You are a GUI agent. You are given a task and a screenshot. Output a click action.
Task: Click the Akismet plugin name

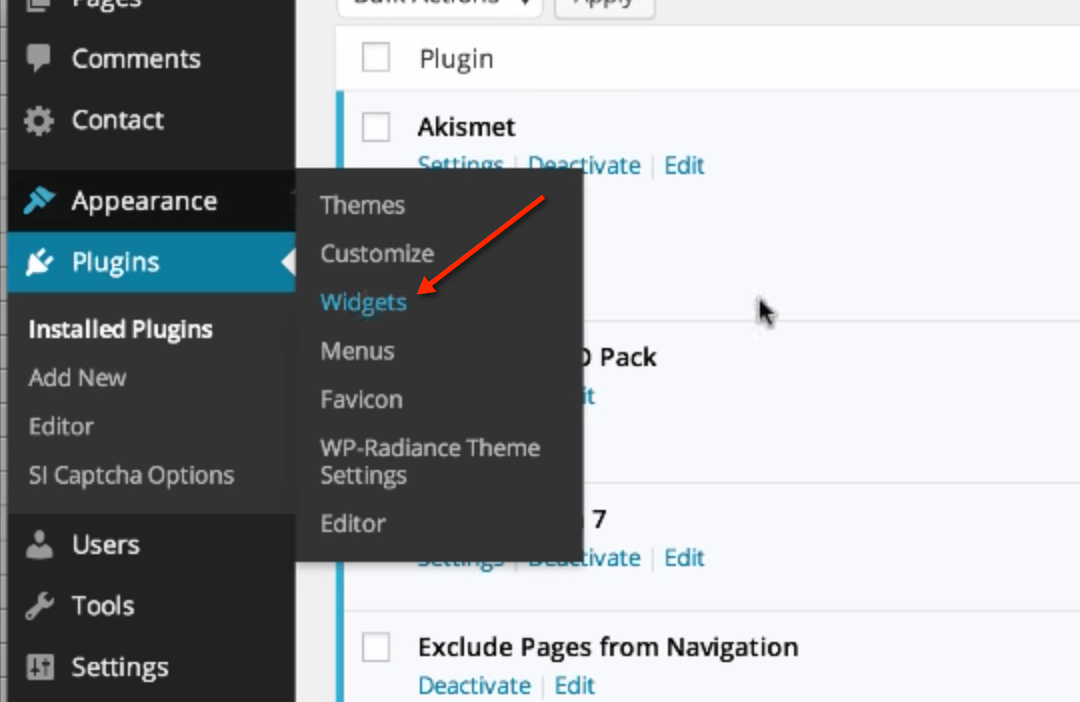[x=466, y=127]
